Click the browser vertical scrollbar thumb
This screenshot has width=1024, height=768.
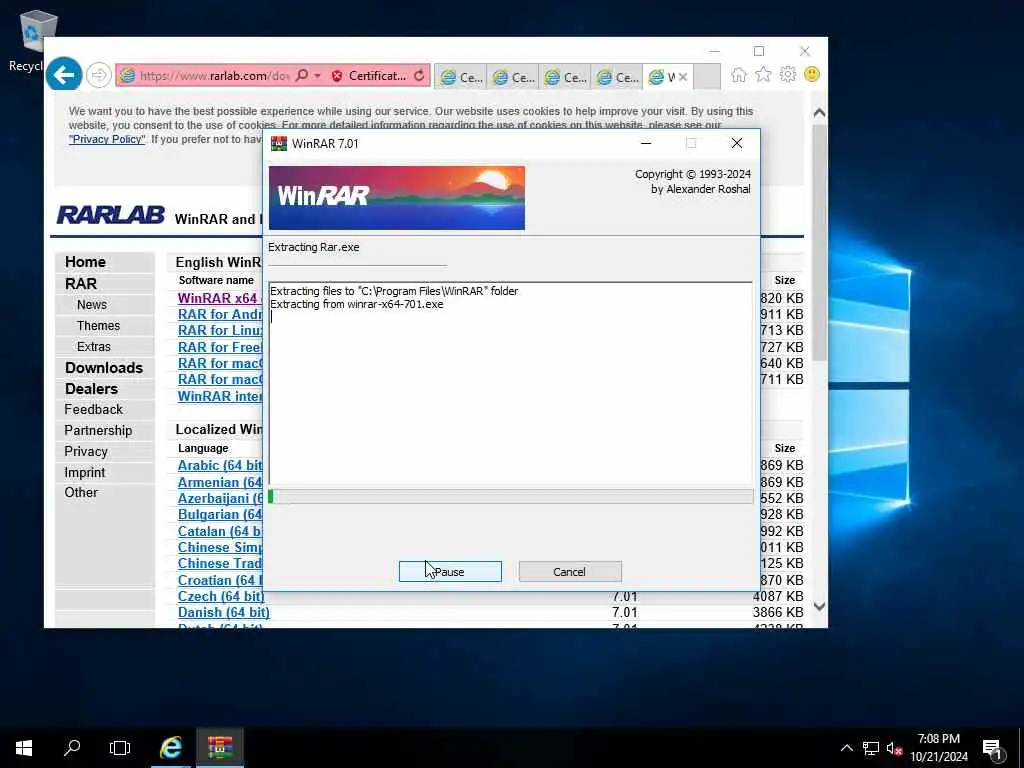(819, 242)
